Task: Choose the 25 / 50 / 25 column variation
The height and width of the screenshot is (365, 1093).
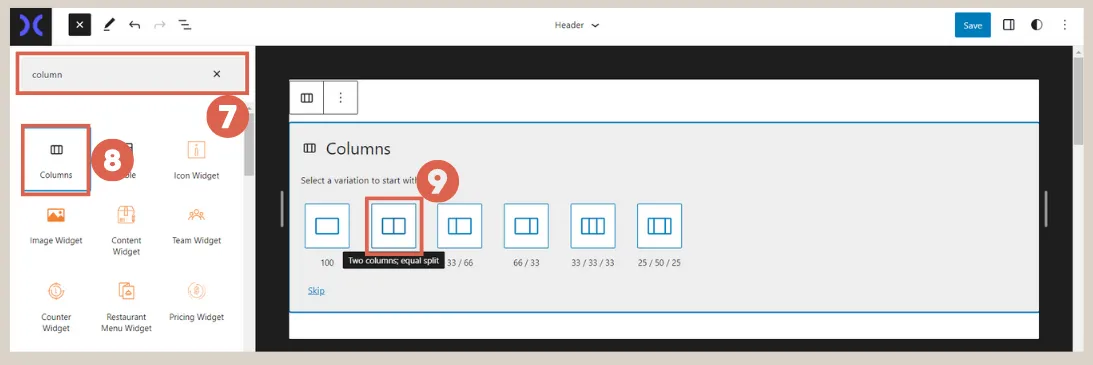Action: (x=659, y=226)
